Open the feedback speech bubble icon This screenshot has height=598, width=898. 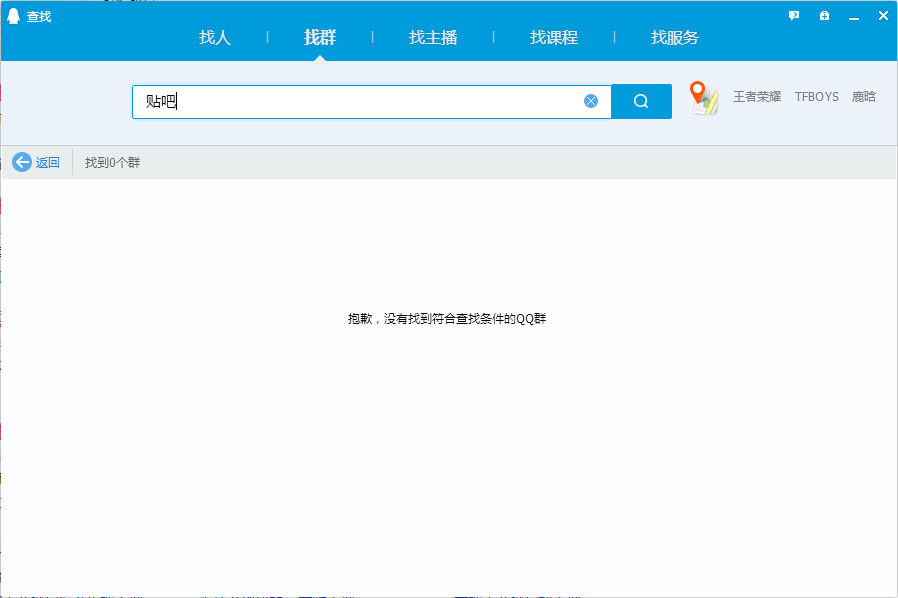point(794,16)
